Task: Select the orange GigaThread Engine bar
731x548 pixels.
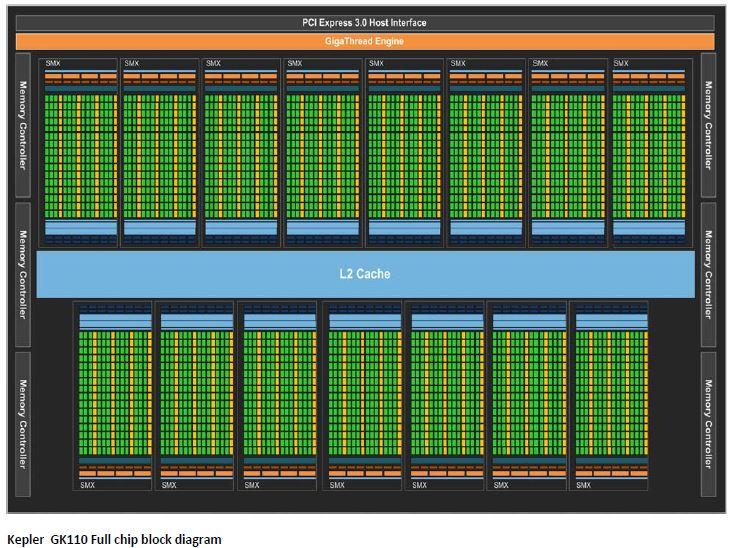Action: [x=365, y=42]
